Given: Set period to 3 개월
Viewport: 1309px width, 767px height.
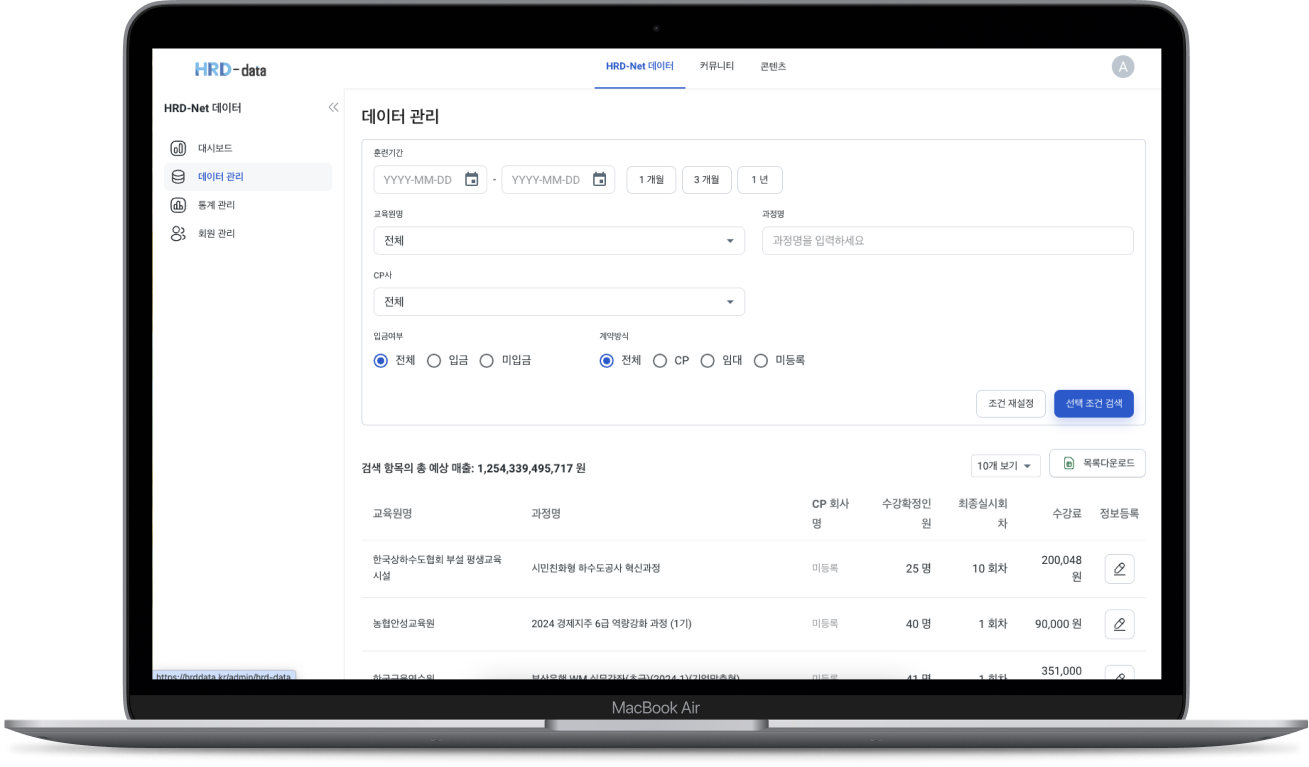Looking at the screenshot, I should pos(707,180).
